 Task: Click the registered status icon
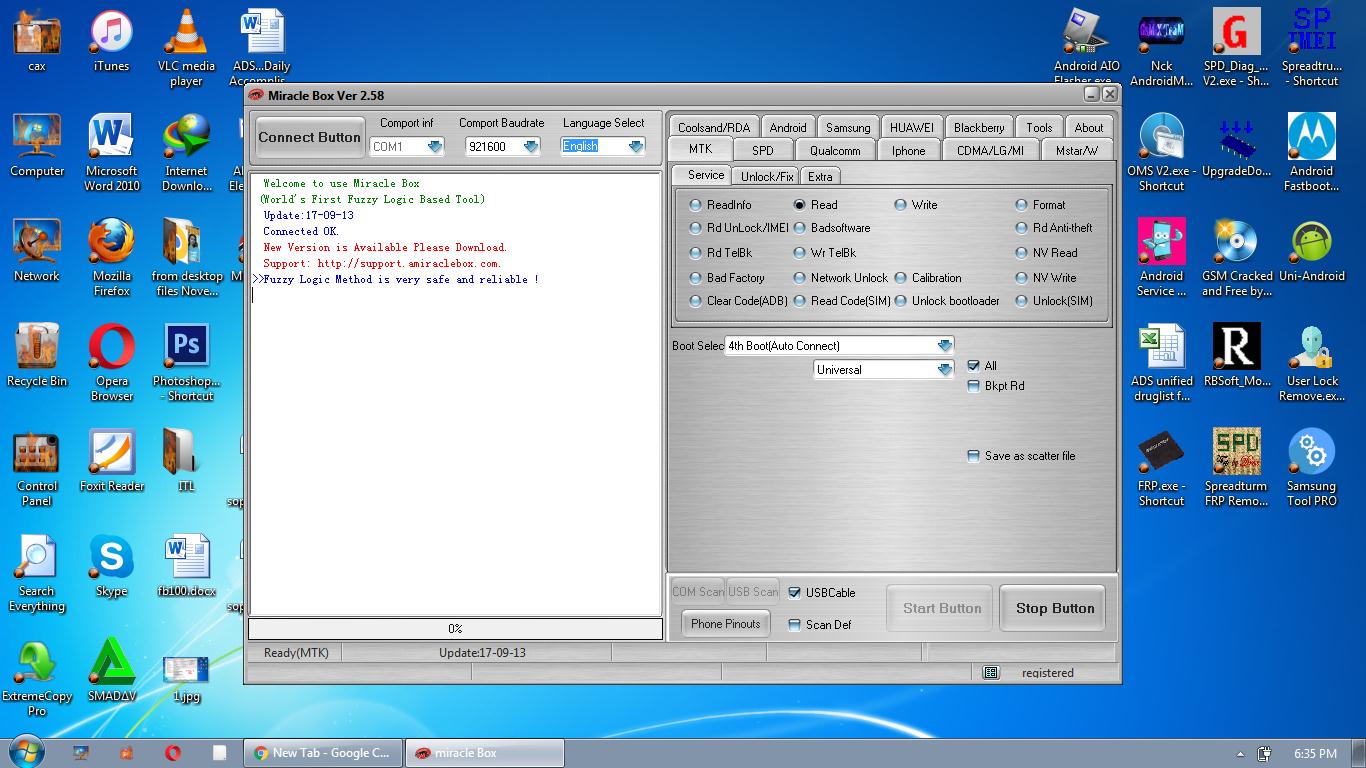[x=990, y=673]
